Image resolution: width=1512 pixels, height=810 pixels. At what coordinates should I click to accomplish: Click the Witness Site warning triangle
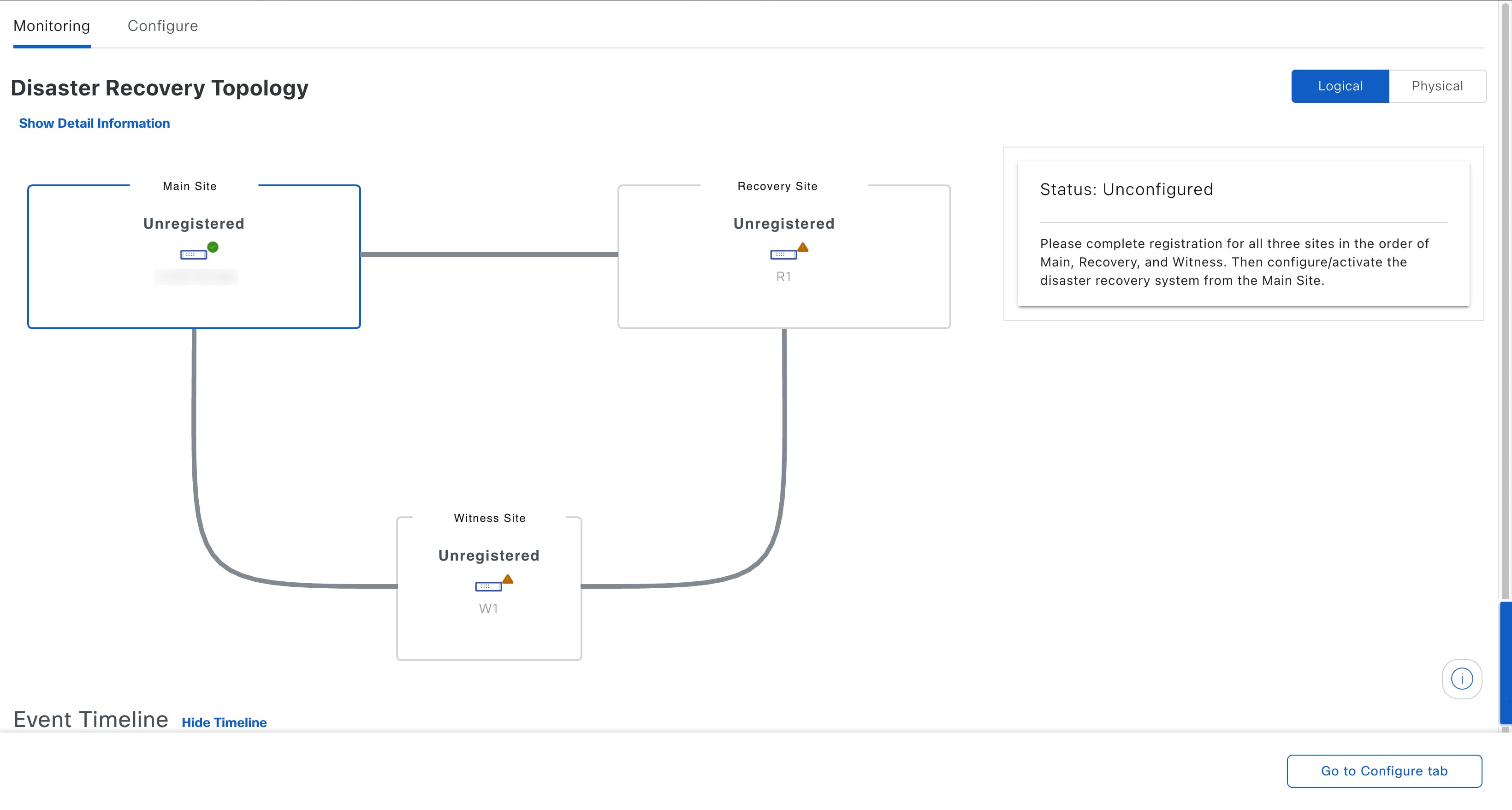point(508,579)
